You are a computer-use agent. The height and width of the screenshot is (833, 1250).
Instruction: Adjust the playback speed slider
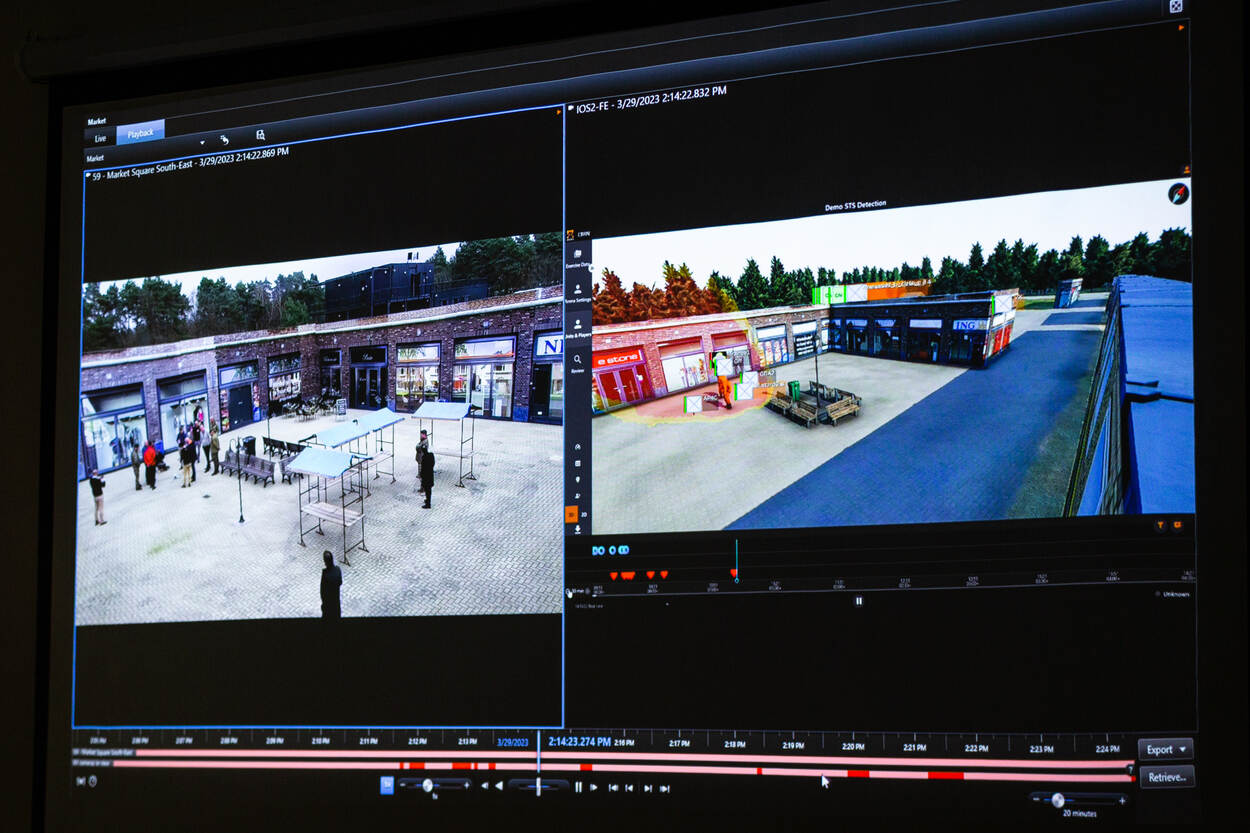pos(428,786)
